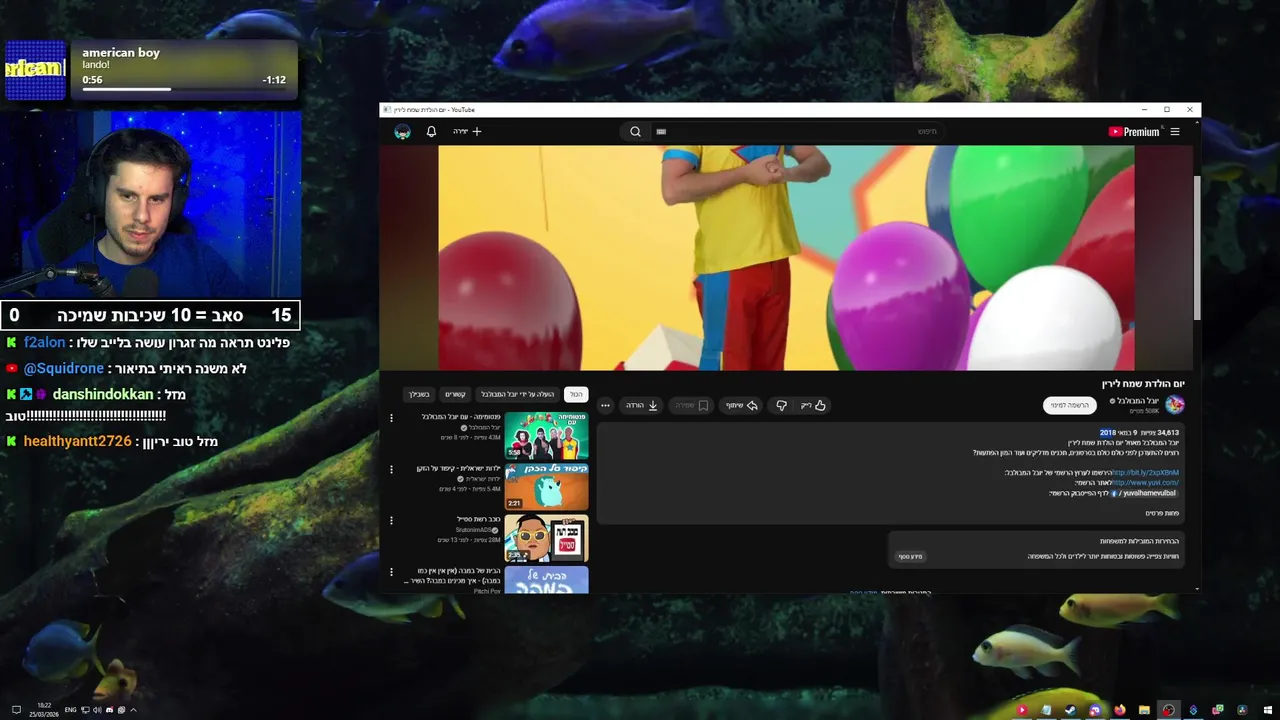Click the magnifier search button
The height and width of the screenshot is (720, 1280).
(635, 131)
